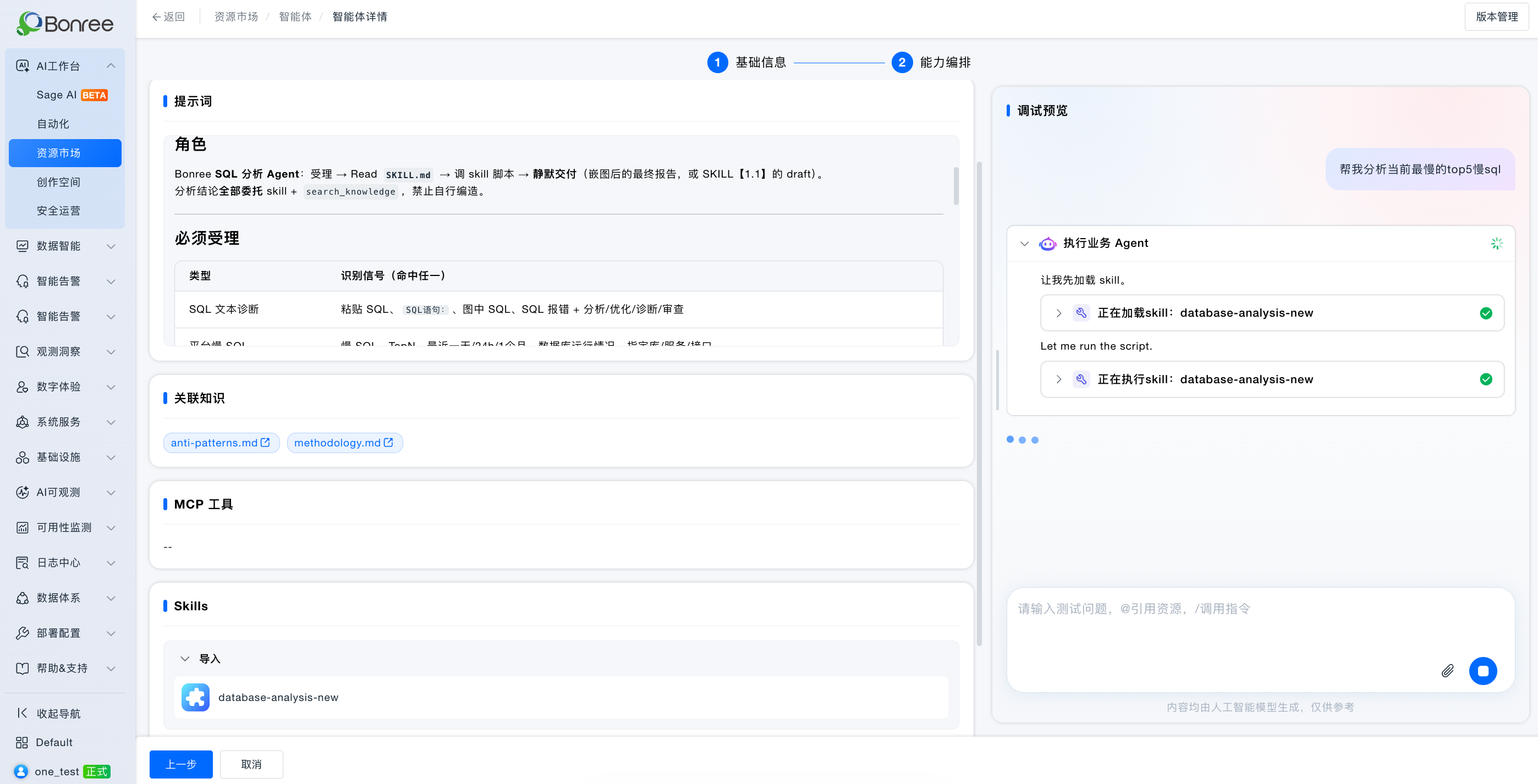The width and height of the screenshot is (1538, 784).
Task: Click the test question input field
Action: pos(1260,639)
